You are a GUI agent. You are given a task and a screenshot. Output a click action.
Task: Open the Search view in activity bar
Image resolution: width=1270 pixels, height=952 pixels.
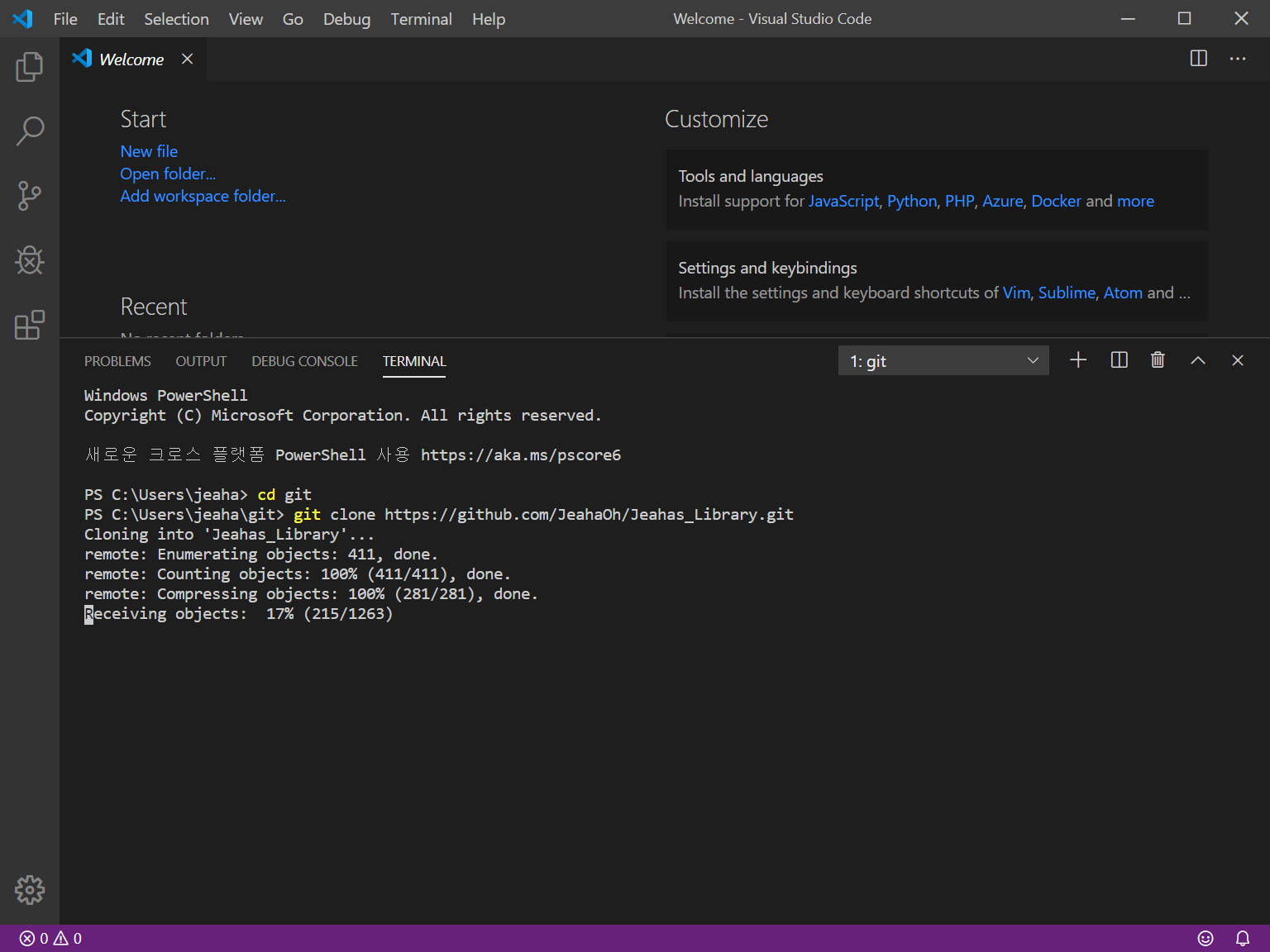(30, 131)
